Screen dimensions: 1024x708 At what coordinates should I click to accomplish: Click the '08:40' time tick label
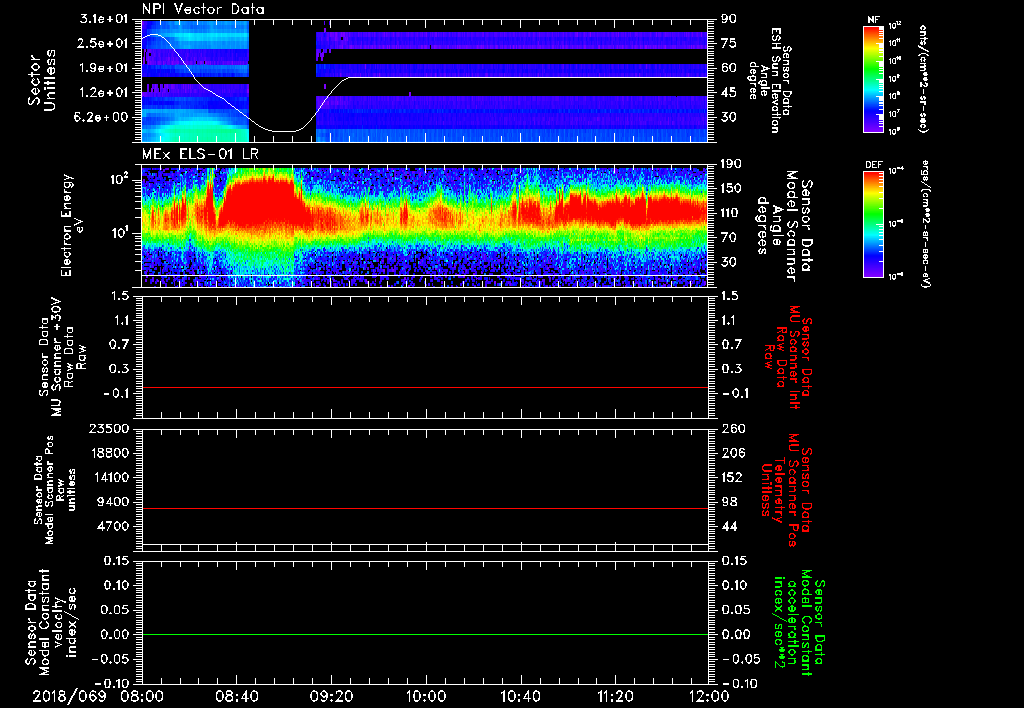tap(237, 696)
